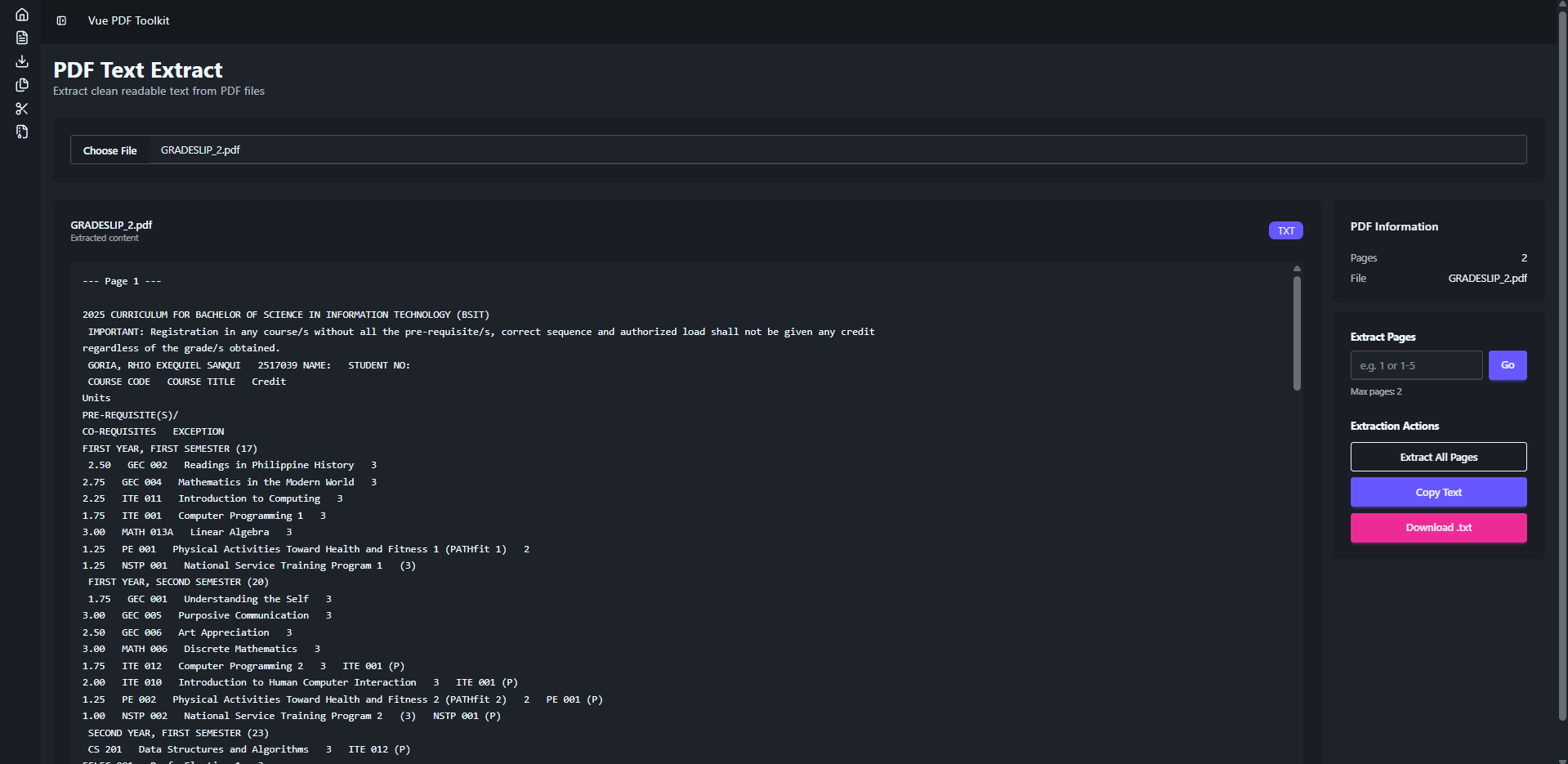
Task: Click the 'Vue PDF Toolkit' header title
Action: [x=129, y=20]
